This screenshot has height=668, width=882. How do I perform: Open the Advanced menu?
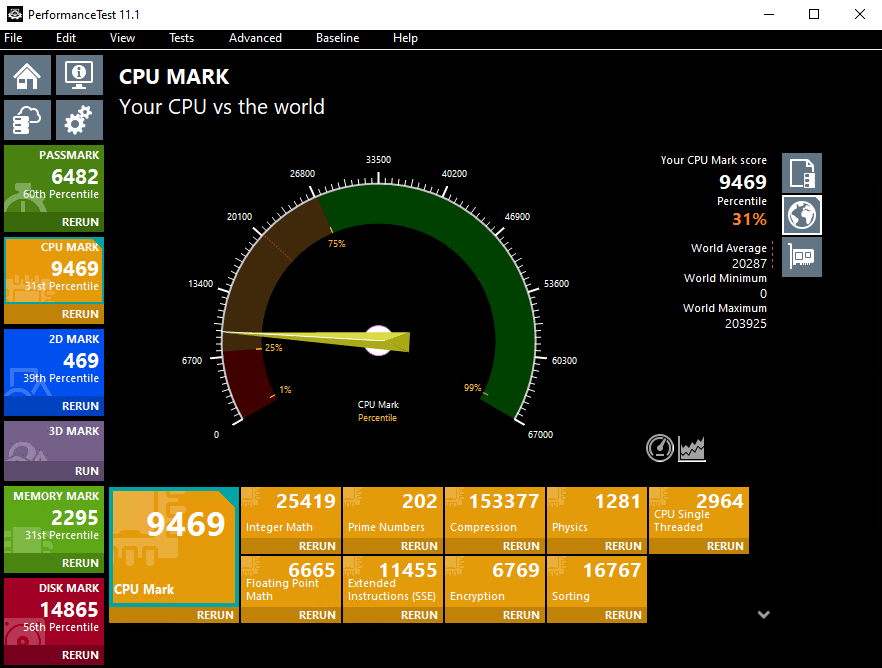point(255,38)
